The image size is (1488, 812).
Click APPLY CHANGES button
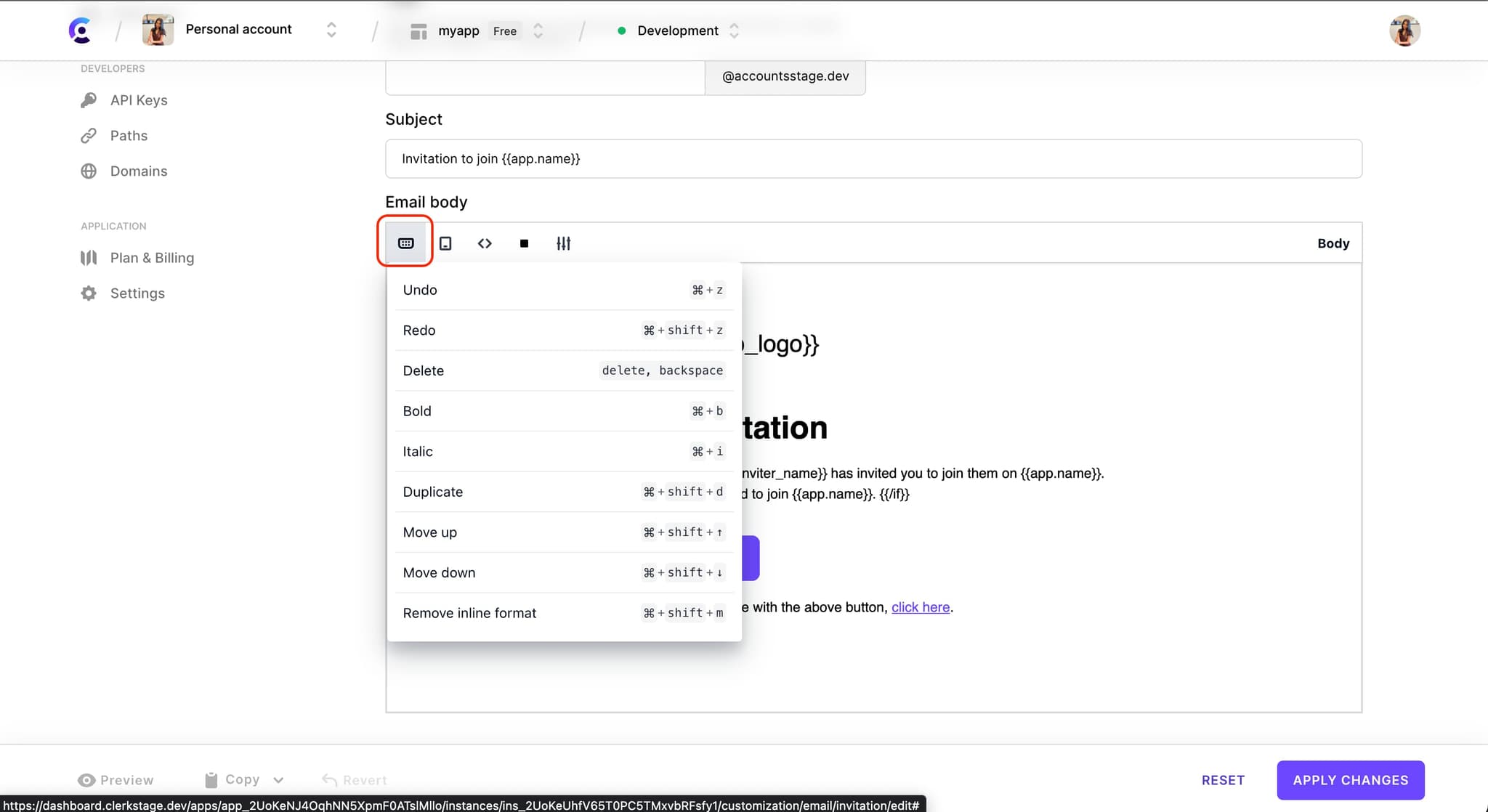[x=1351, y=780]
